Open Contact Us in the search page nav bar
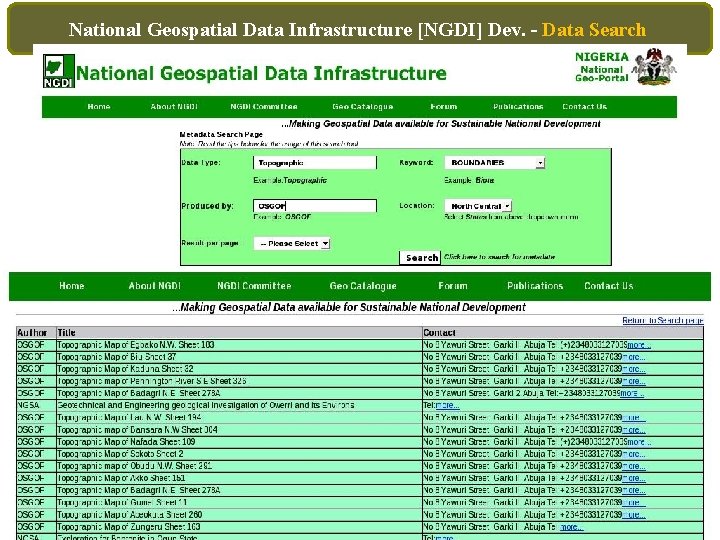Screen dimensions: 720x540 pyautogui.click(x=585, y=107)
